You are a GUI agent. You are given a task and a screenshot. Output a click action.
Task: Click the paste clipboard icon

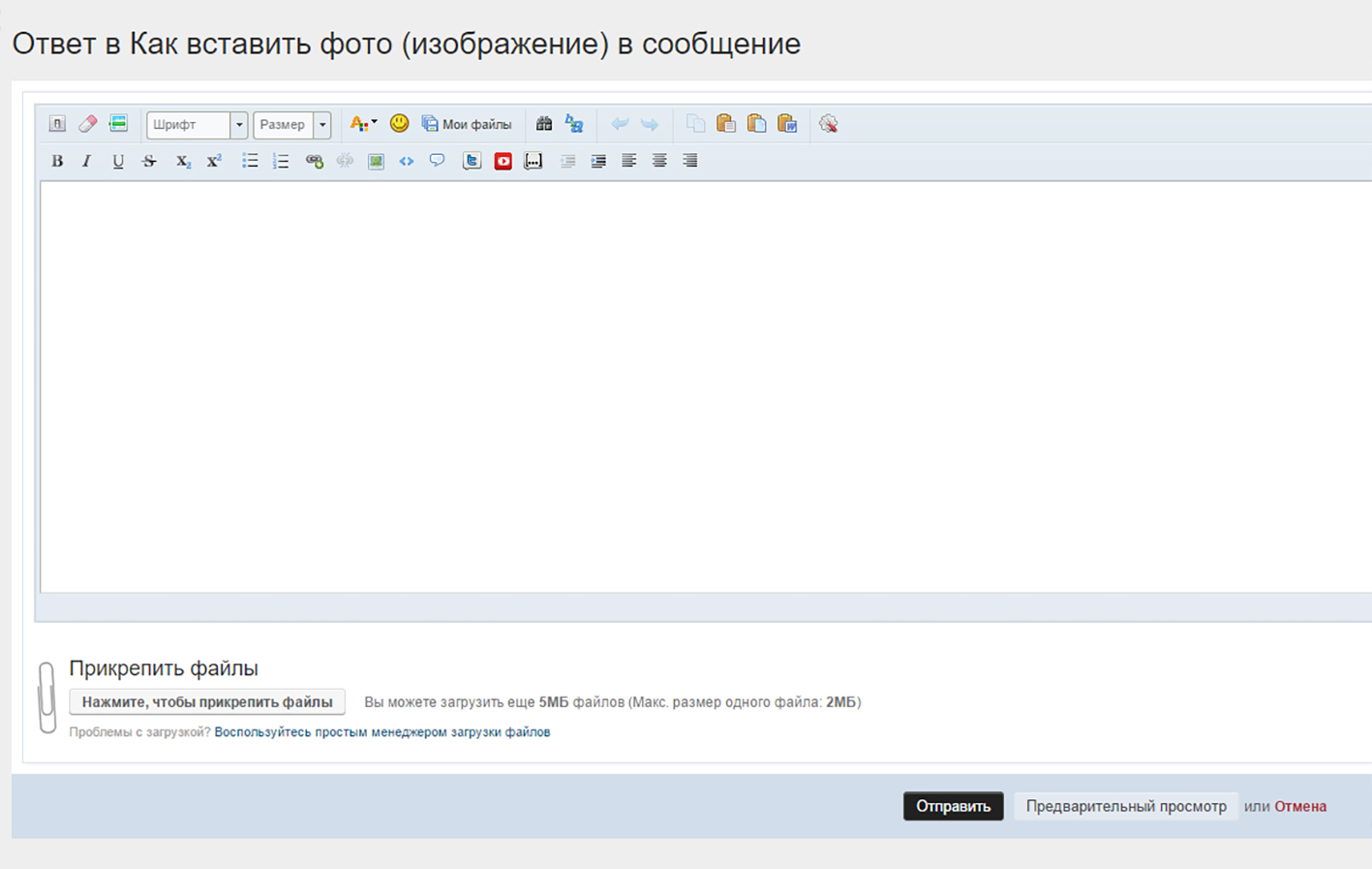click(726, 124)
